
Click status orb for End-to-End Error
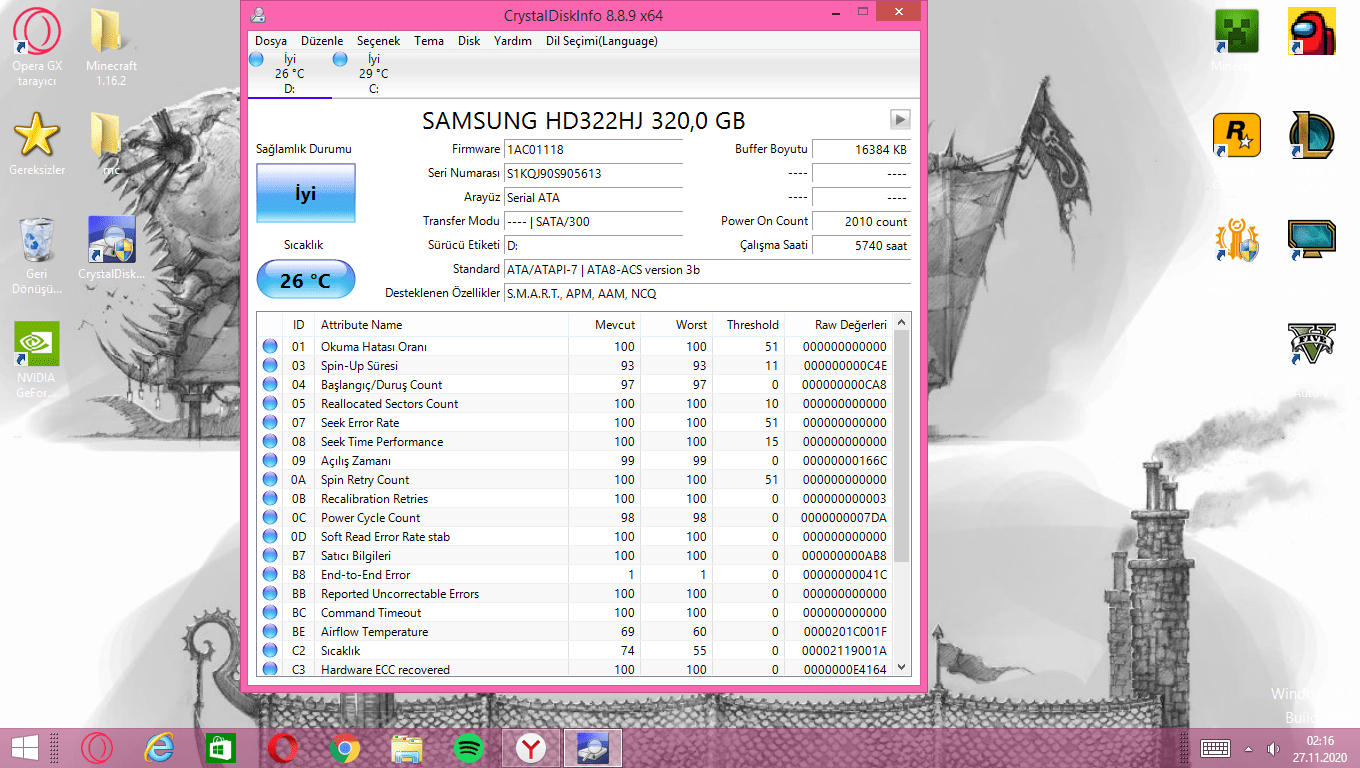point(270,575)
